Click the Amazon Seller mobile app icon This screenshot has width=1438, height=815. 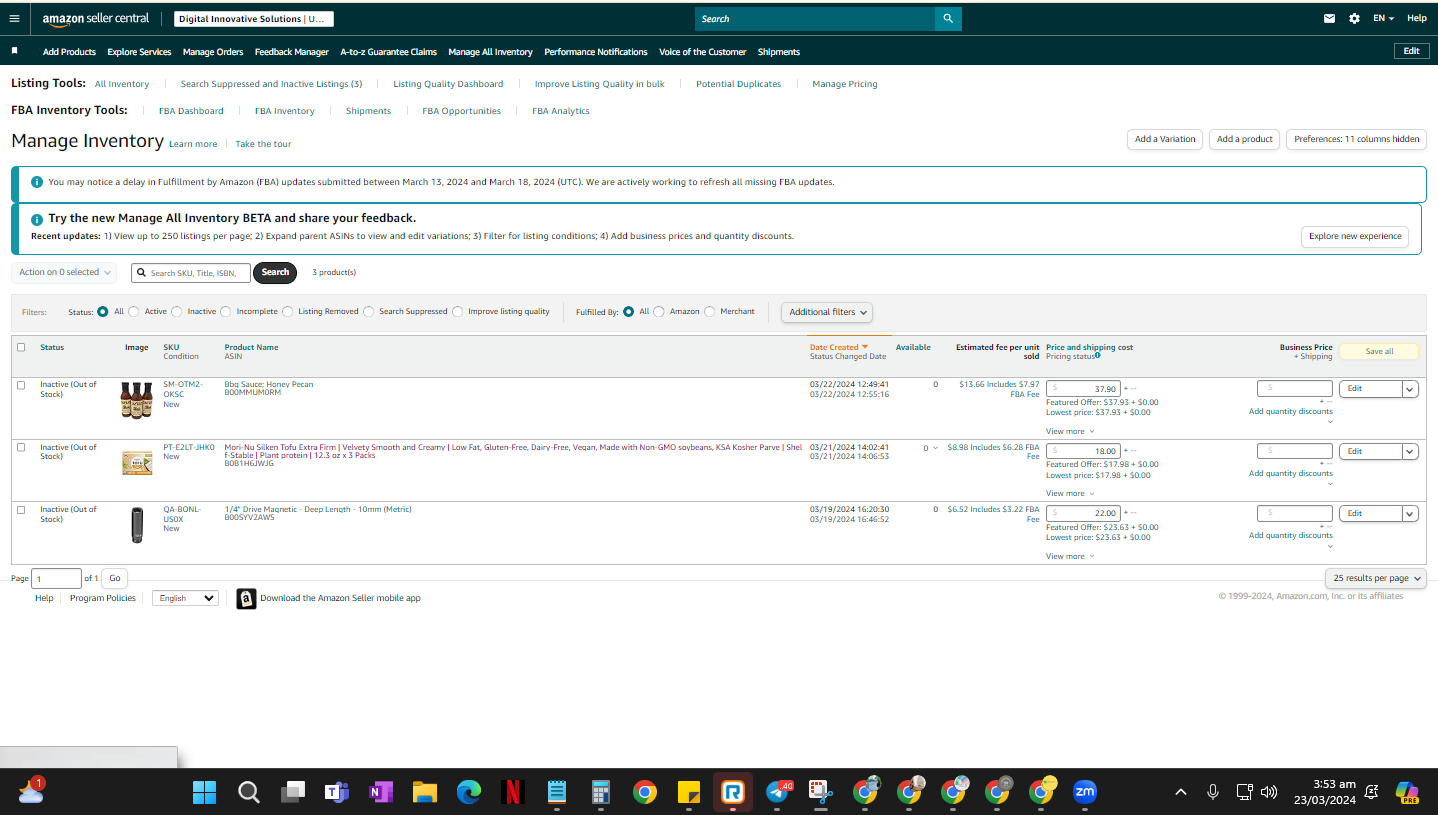[x=246, y=598]
